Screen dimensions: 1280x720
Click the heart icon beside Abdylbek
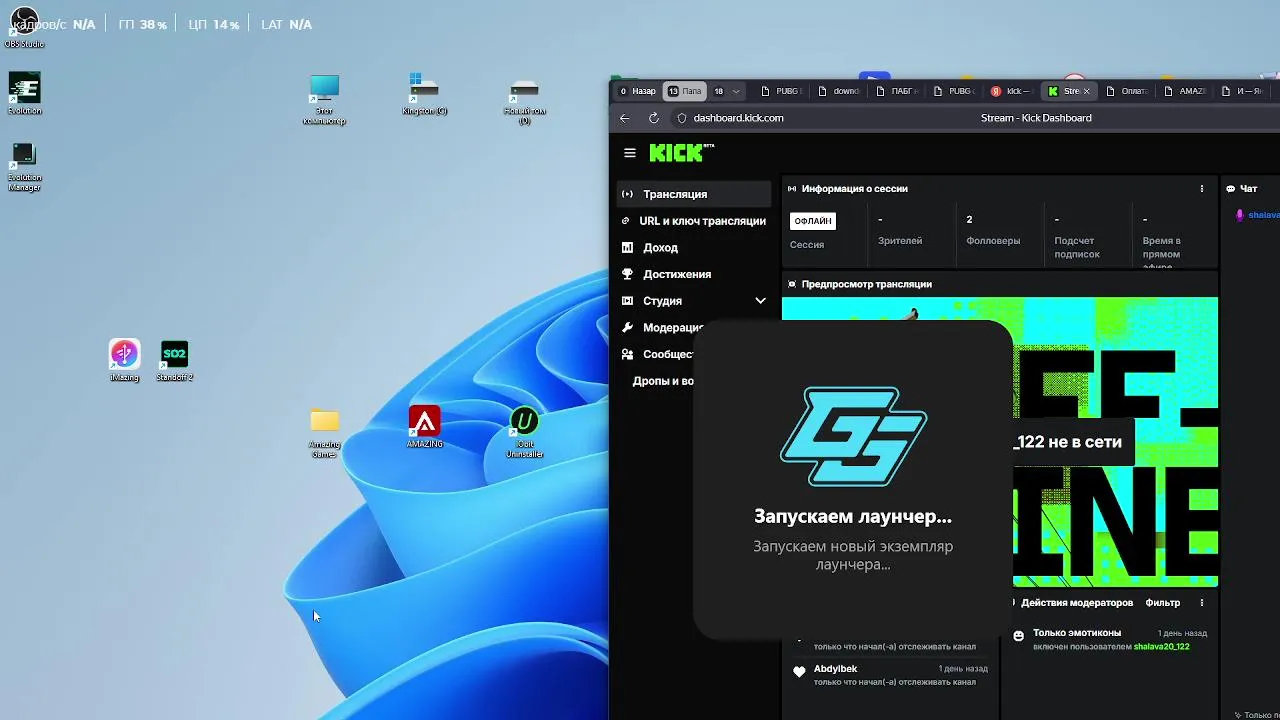click(x=799, y=672)
